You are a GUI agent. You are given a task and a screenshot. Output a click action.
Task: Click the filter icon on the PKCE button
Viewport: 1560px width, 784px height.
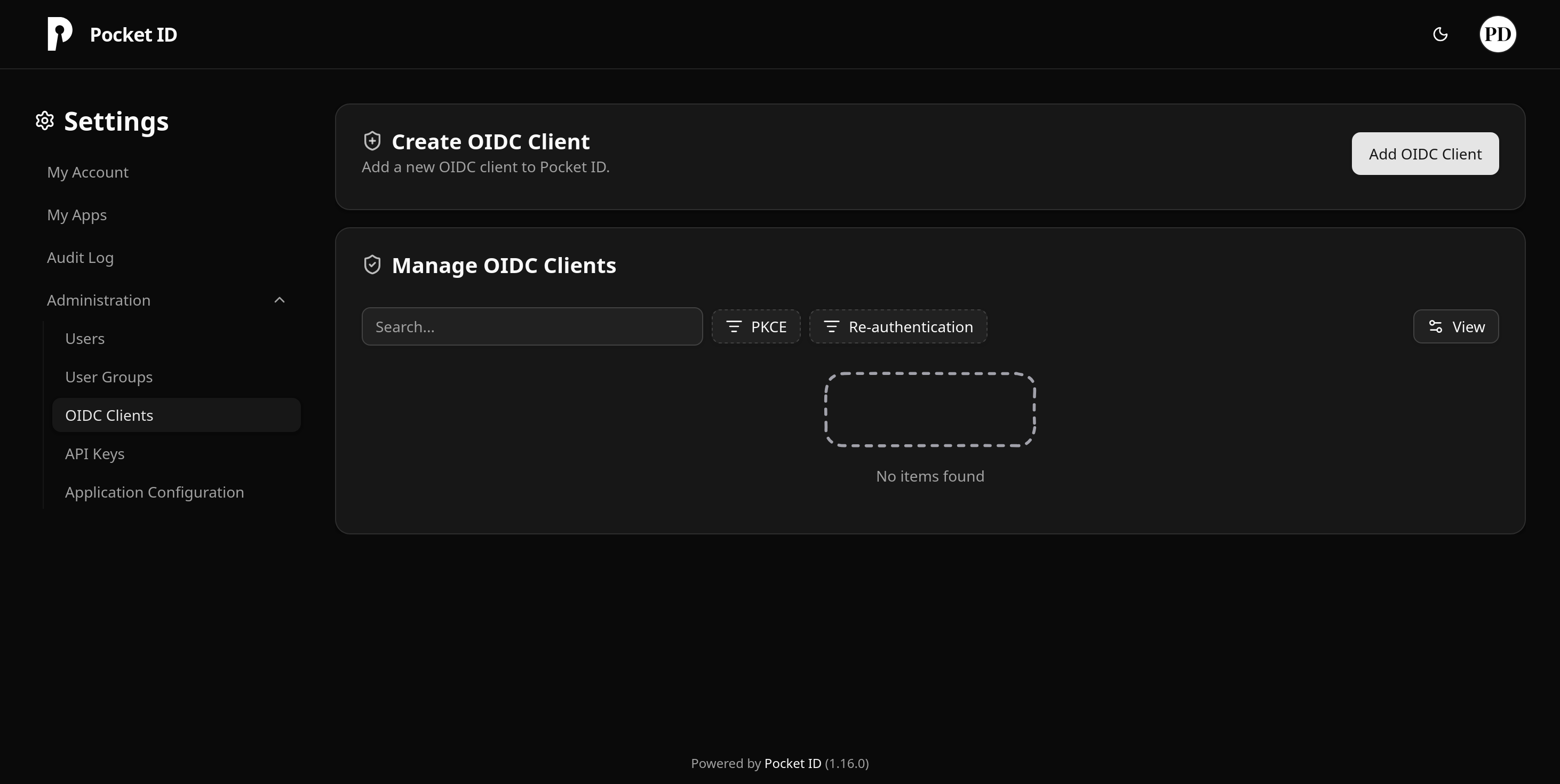735,326
